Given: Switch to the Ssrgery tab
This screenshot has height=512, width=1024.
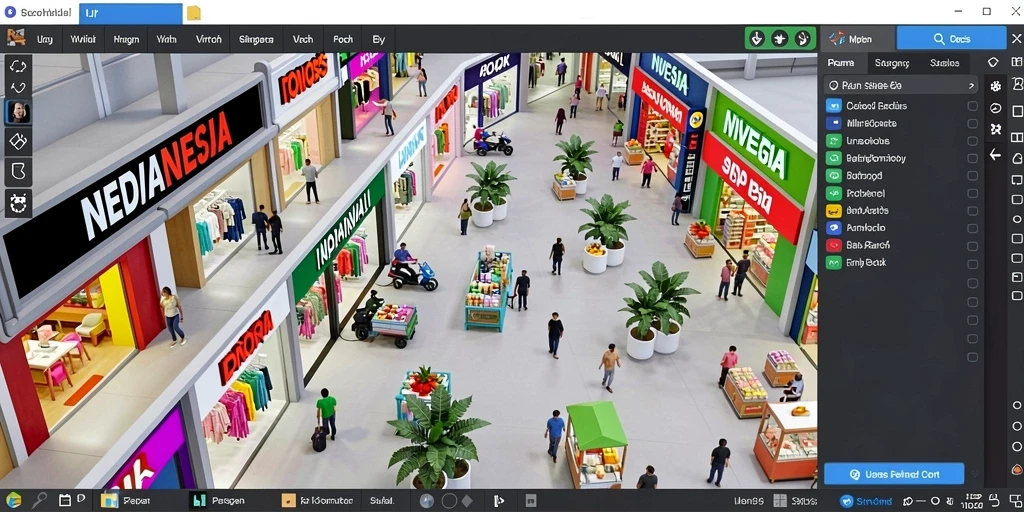Looking at the screenshot, I should tap(891, 63).
